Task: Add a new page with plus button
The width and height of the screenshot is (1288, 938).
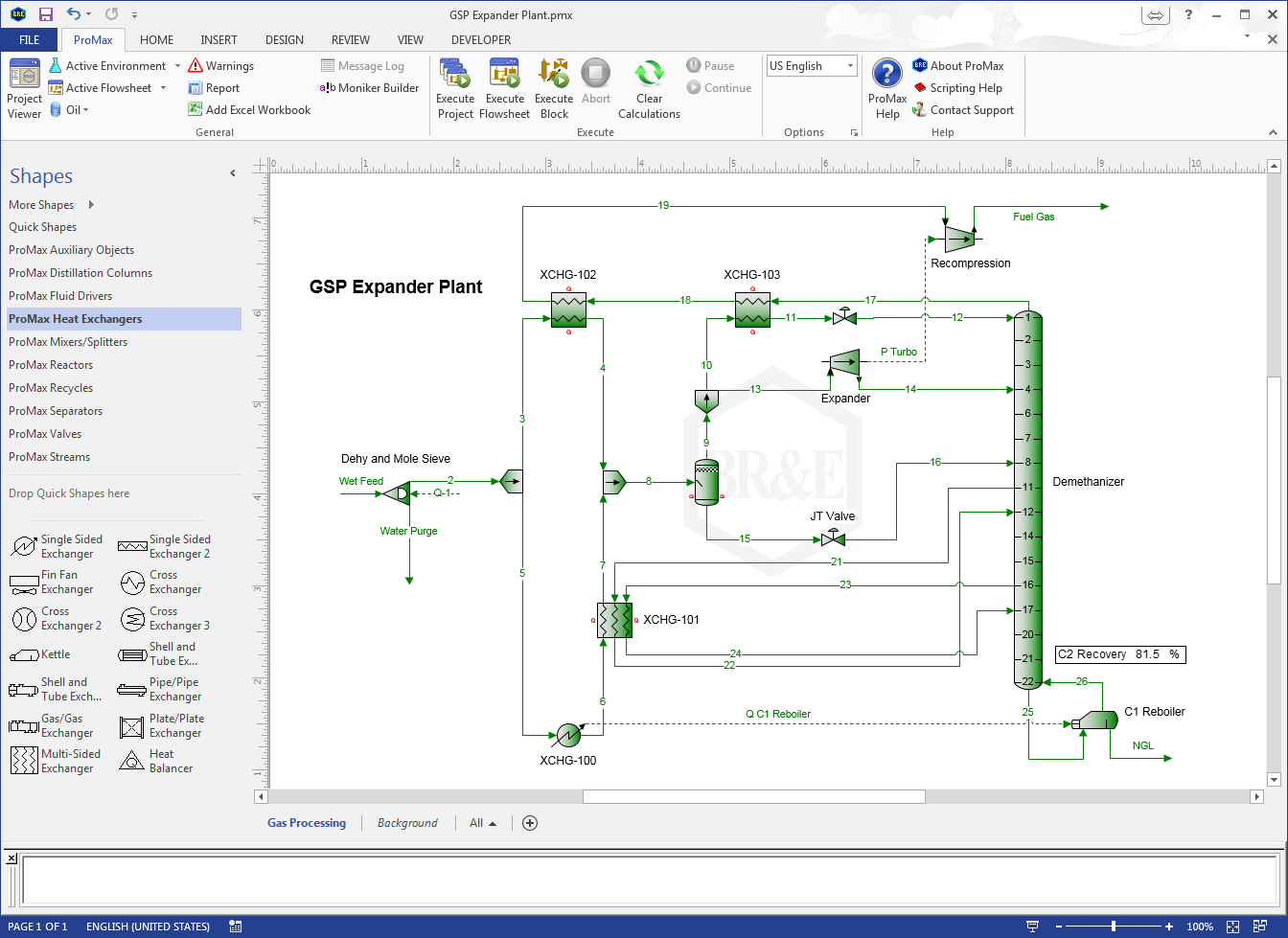Action: pos(530,823)
